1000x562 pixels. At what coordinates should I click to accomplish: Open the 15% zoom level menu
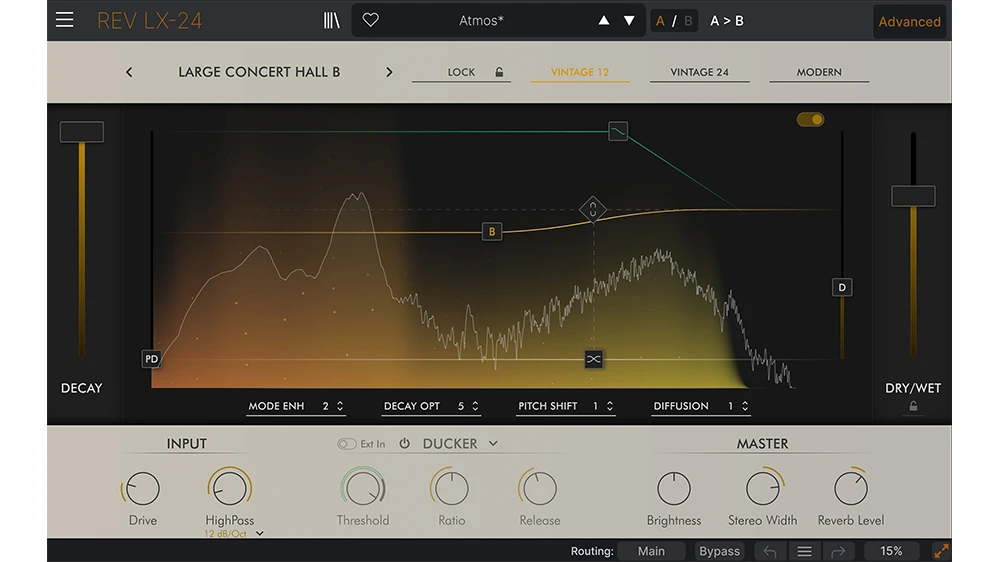point(891,551)
